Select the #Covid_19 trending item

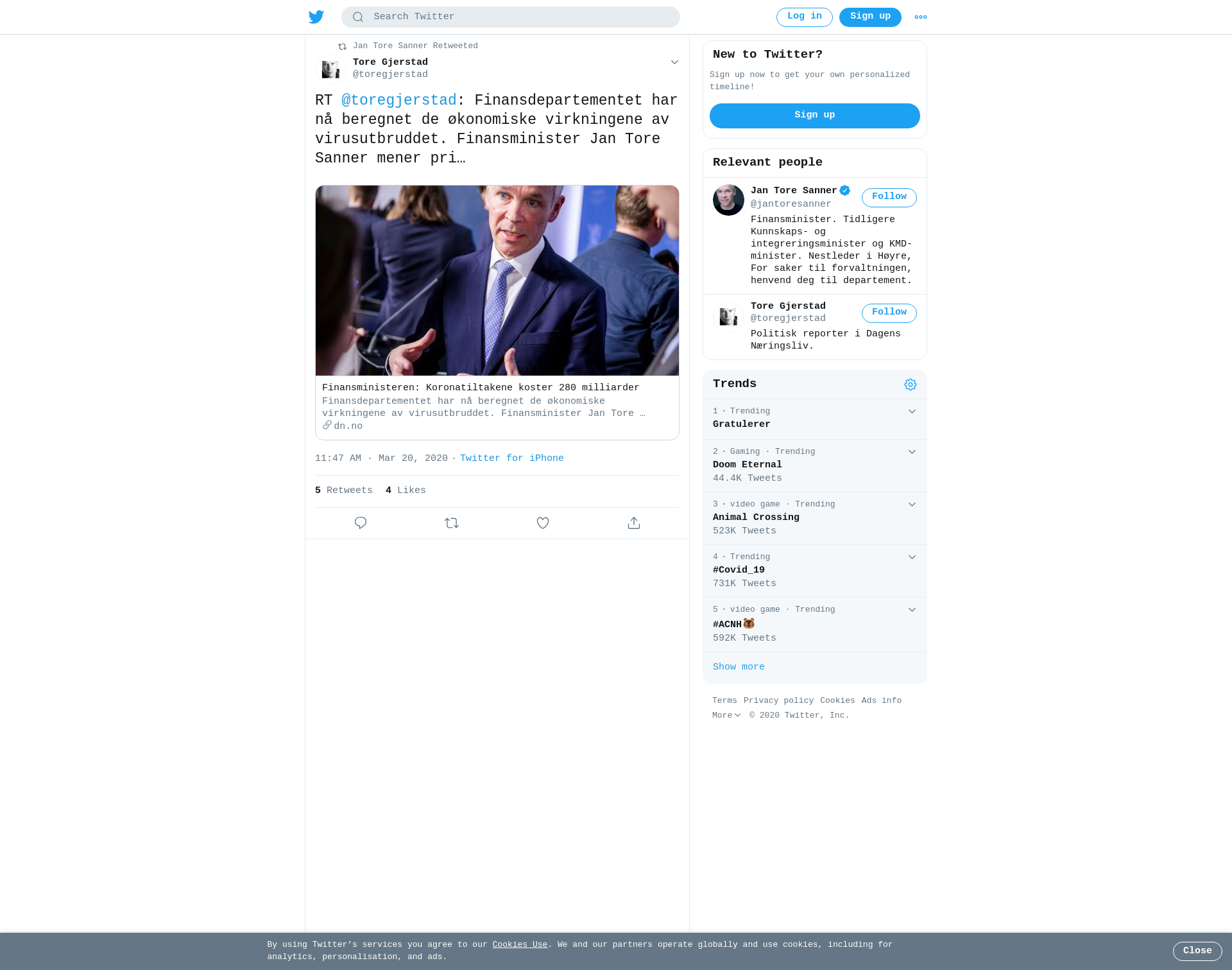tap(815, 571)
